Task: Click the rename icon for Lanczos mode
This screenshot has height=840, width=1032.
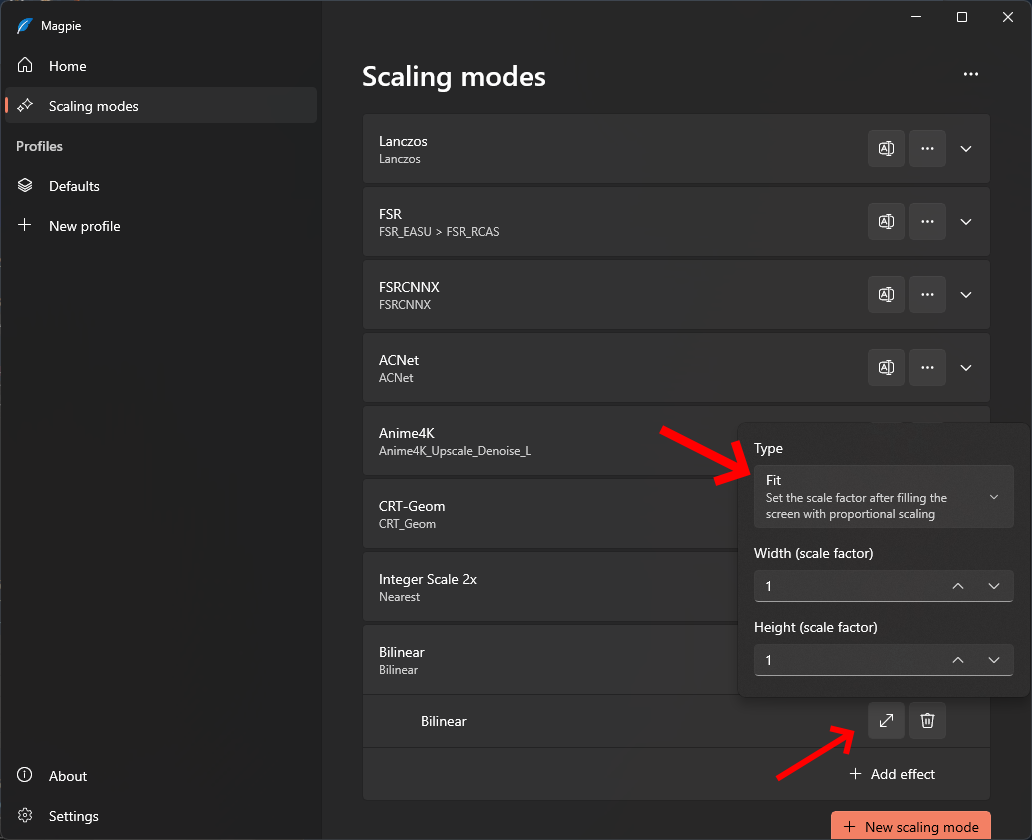Action: tap(886, 148)
